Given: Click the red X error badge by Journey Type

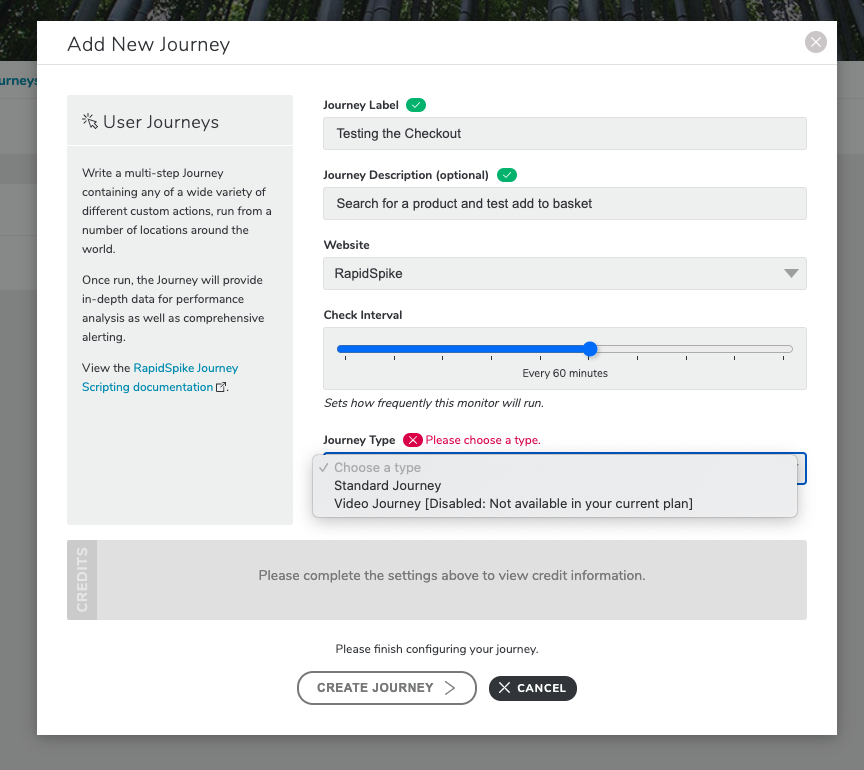Looking at the screenshot, I should pos(413,440).
